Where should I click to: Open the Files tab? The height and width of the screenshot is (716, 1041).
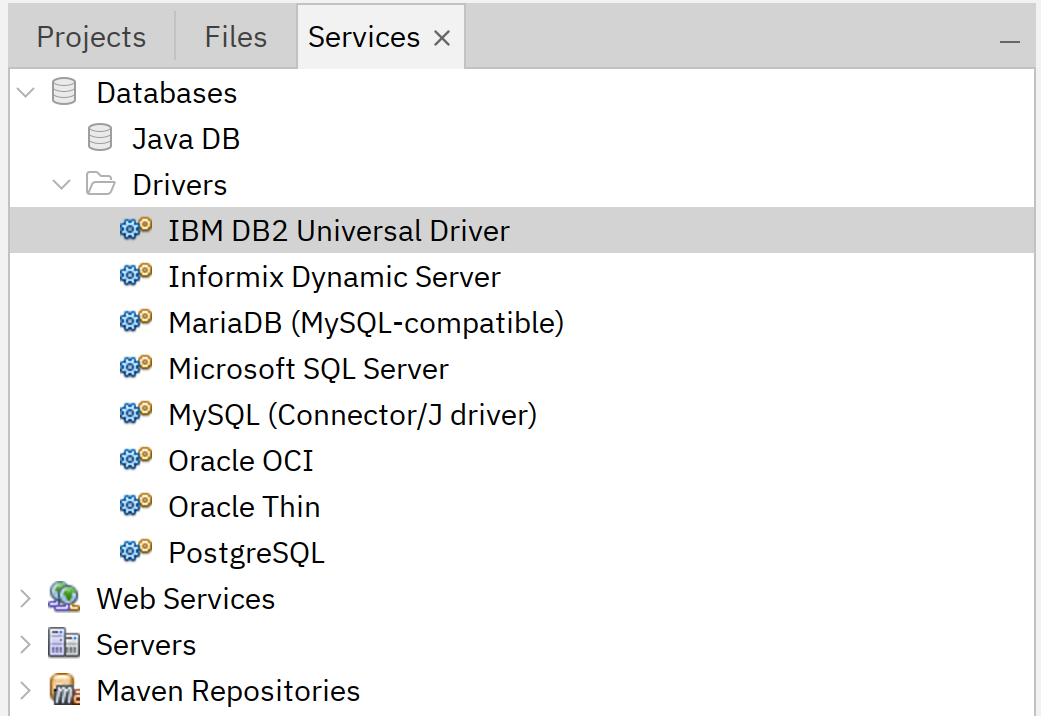click(235, 38)
